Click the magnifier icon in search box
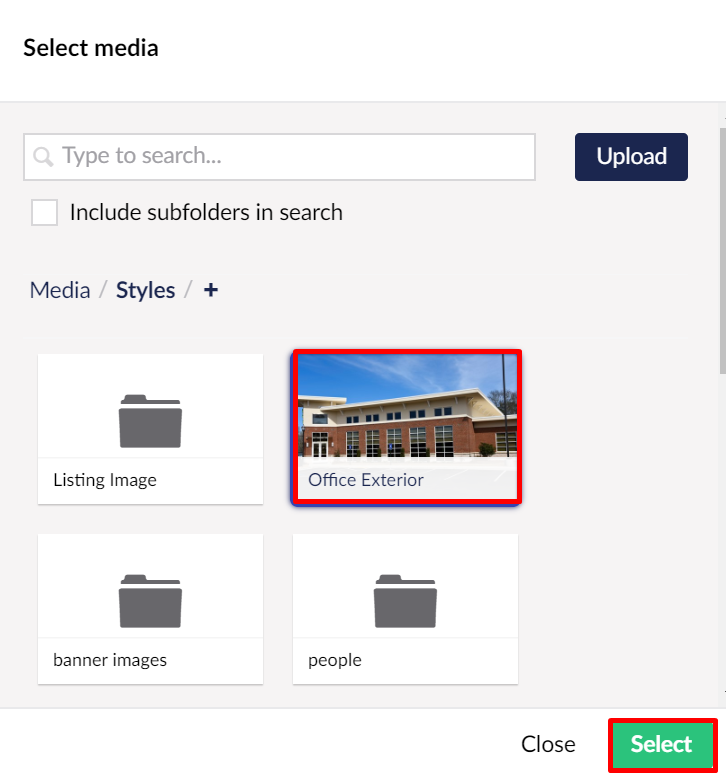 43,156
